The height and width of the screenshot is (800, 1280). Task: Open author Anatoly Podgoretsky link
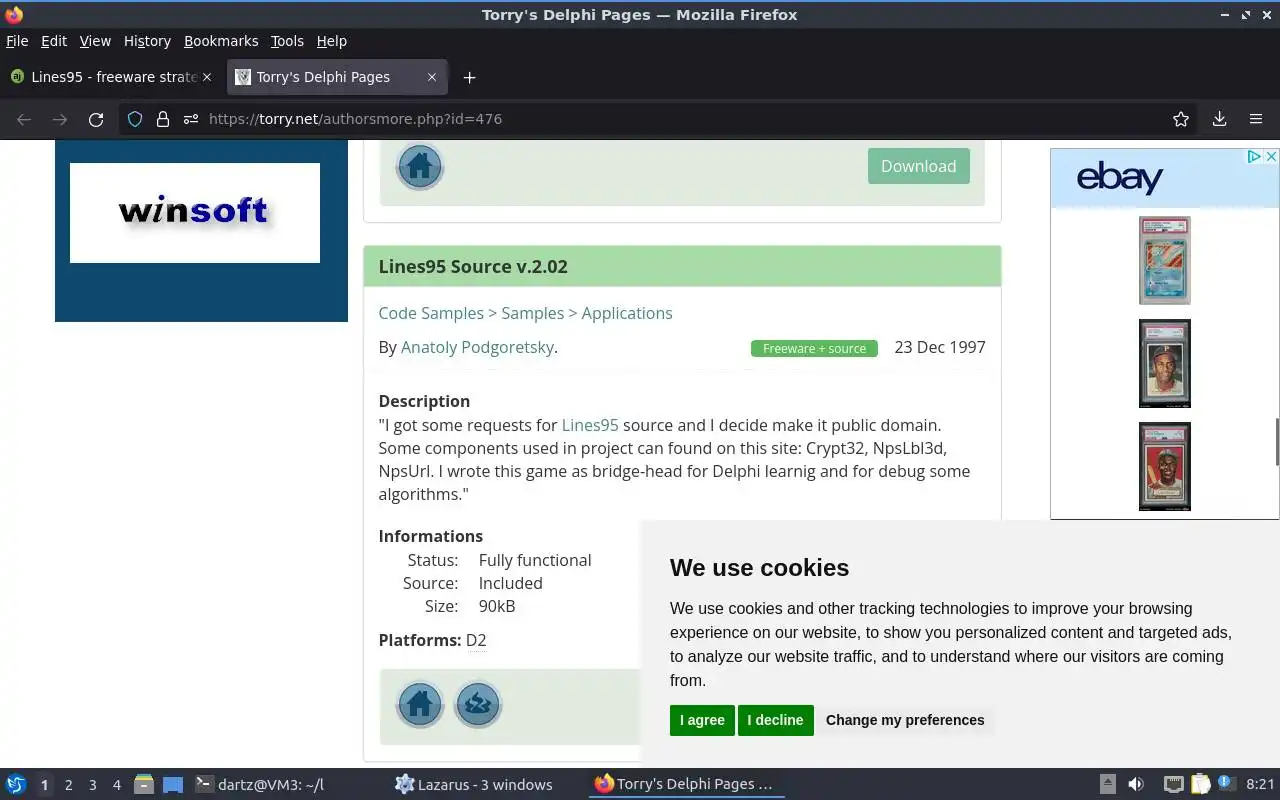pos(477,347)
